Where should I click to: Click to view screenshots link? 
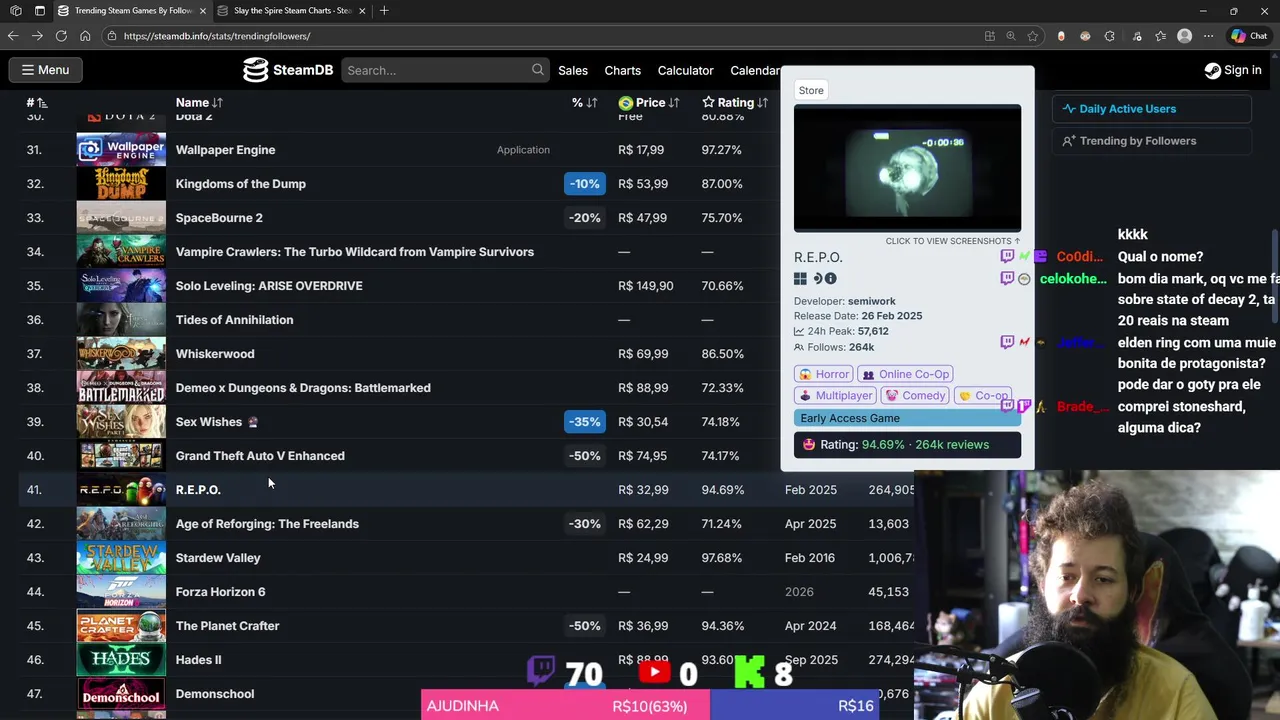click(952, 241)
